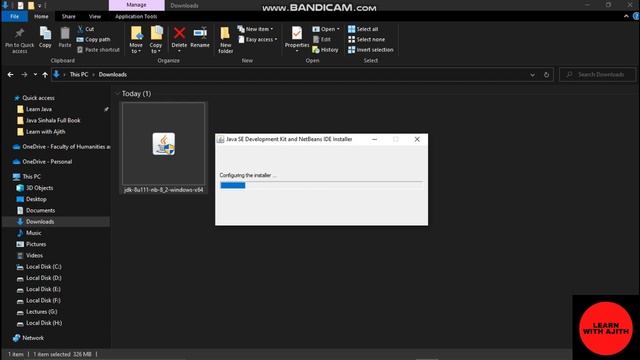Click This PC in address bar
This screenshot has width=640, height=360.
[x=79, y=75]
